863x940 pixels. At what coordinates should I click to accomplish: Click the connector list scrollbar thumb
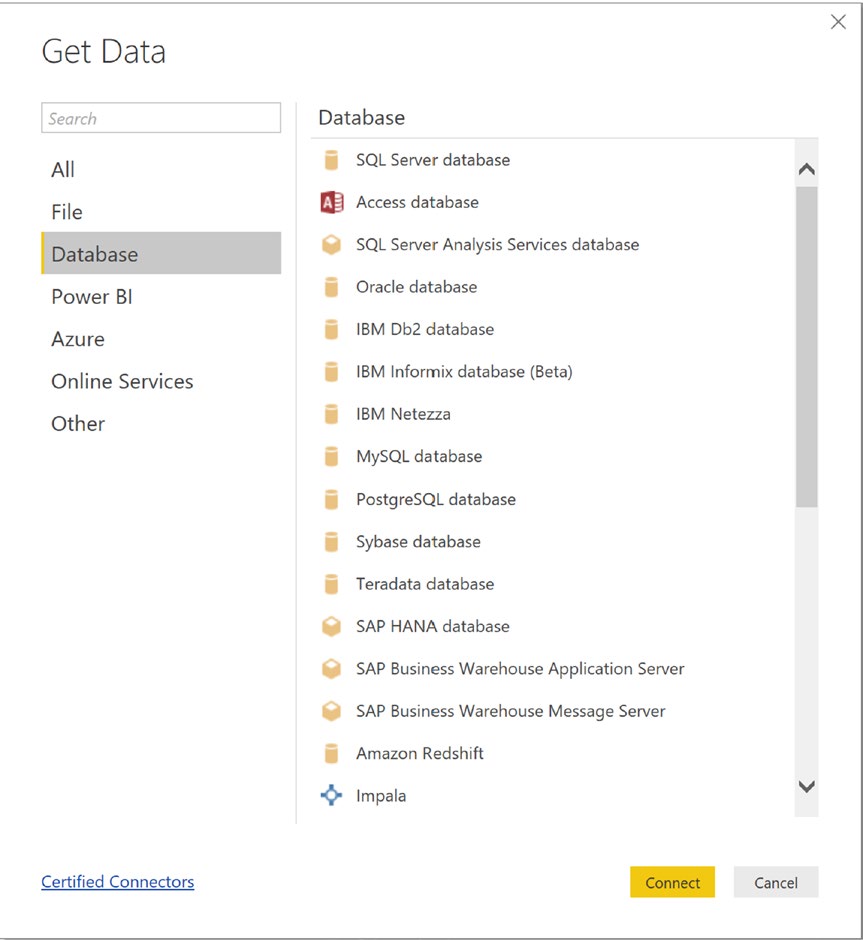coord(807,347)
